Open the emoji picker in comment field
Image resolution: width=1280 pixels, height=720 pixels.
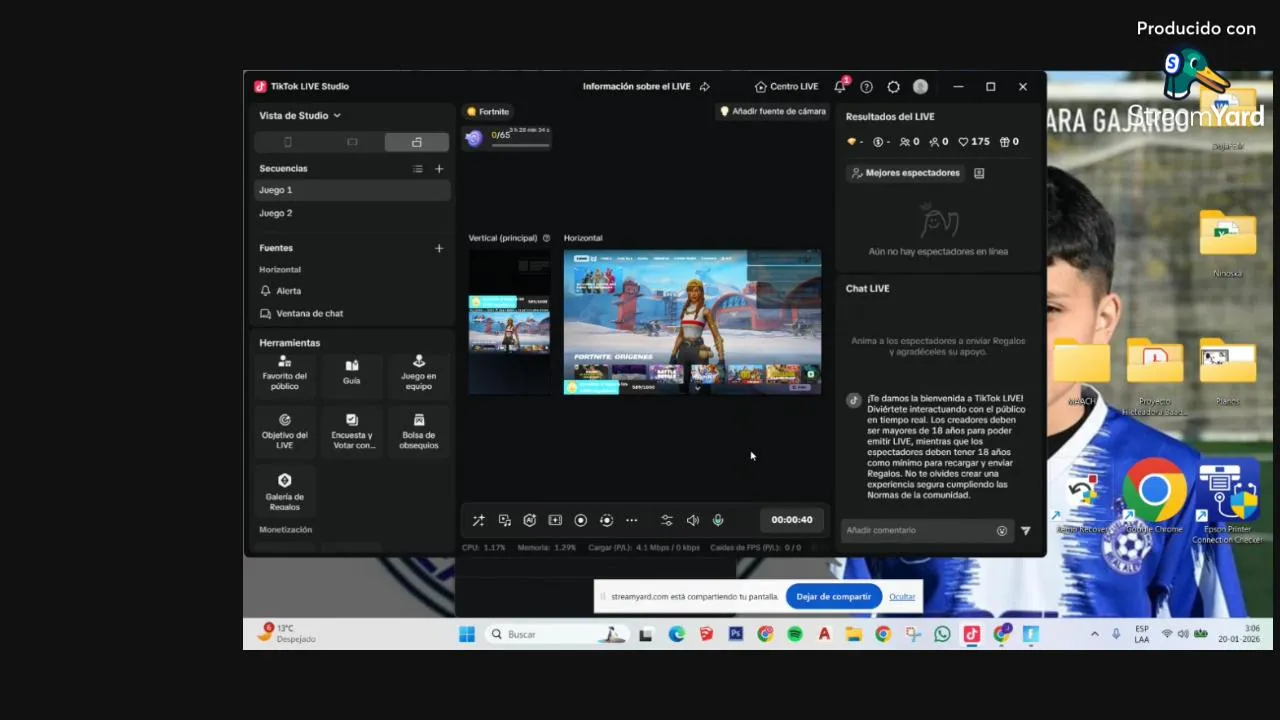click(1002, 531)
